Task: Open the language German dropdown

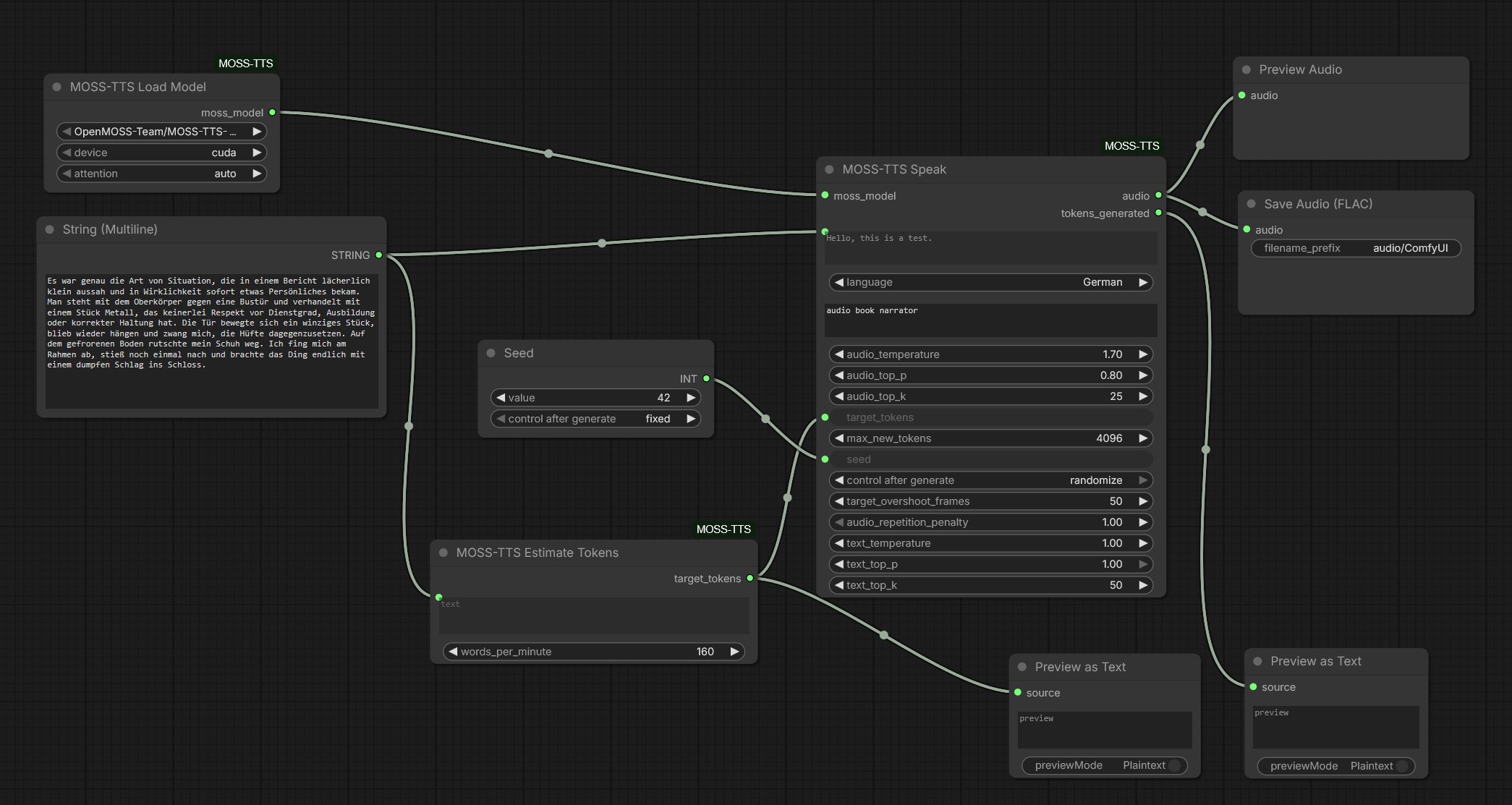Action: 991,282
